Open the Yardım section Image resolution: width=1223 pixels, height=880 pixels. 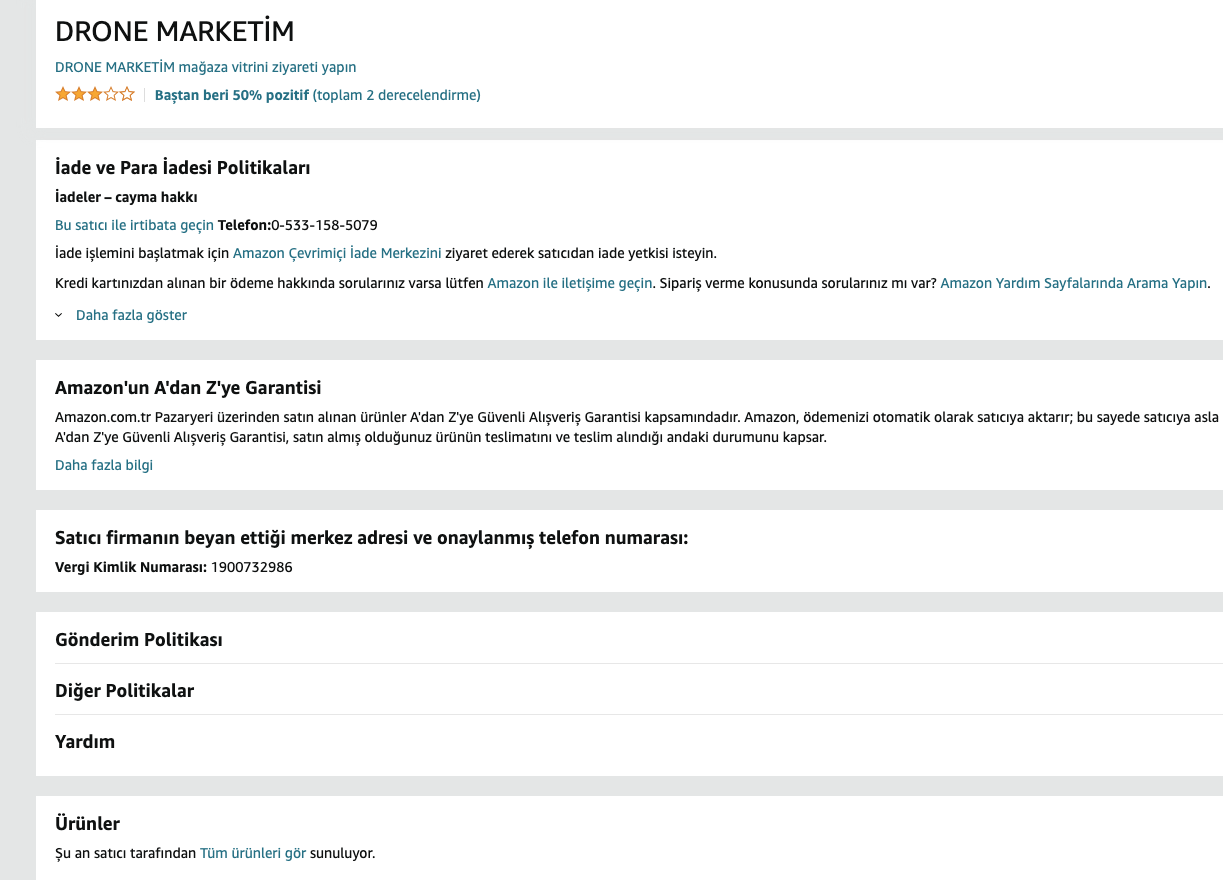85,742
